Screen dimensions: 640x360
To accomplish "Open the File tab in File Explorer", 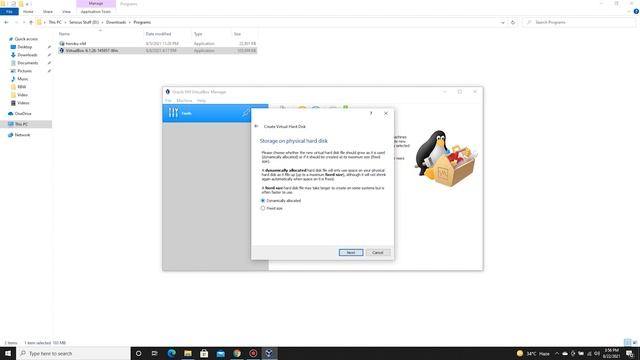I will (9, 12).
